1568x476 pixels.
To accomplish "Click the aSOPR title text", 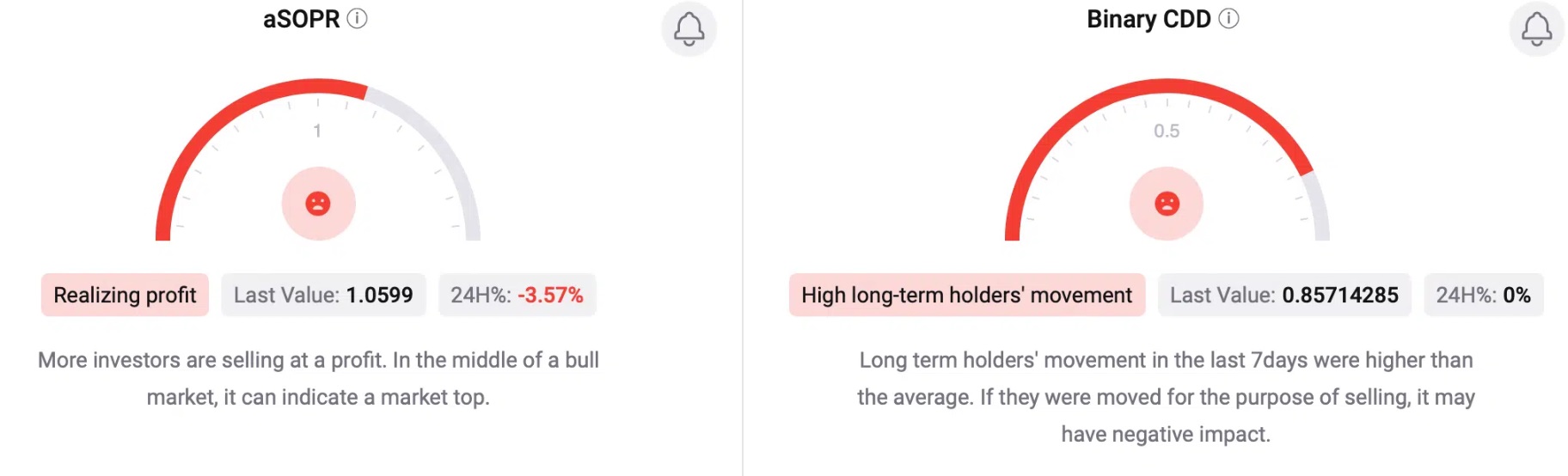I will pos(301,19).
